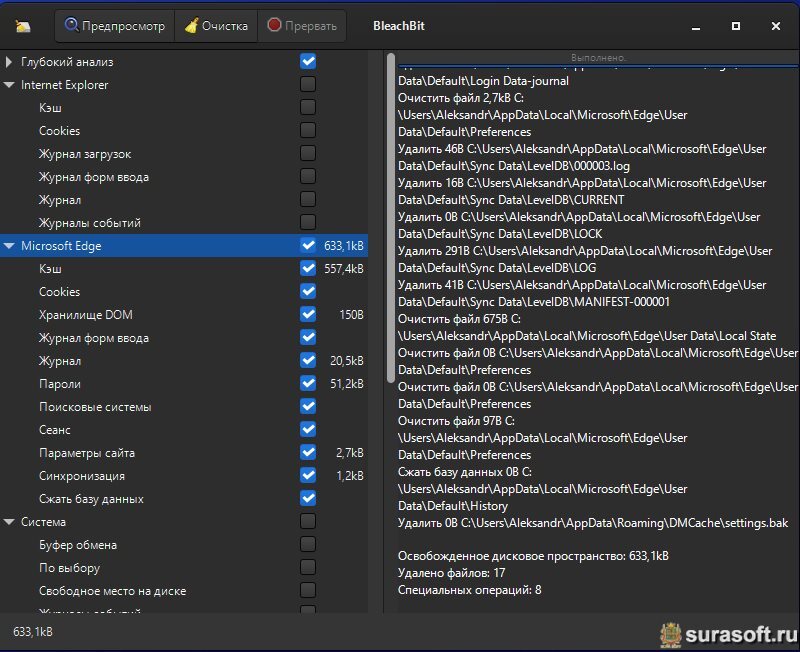Screen dimensions: 800x652
Task: Click the BleachBit app menu icon
Action: pos(23,26)
